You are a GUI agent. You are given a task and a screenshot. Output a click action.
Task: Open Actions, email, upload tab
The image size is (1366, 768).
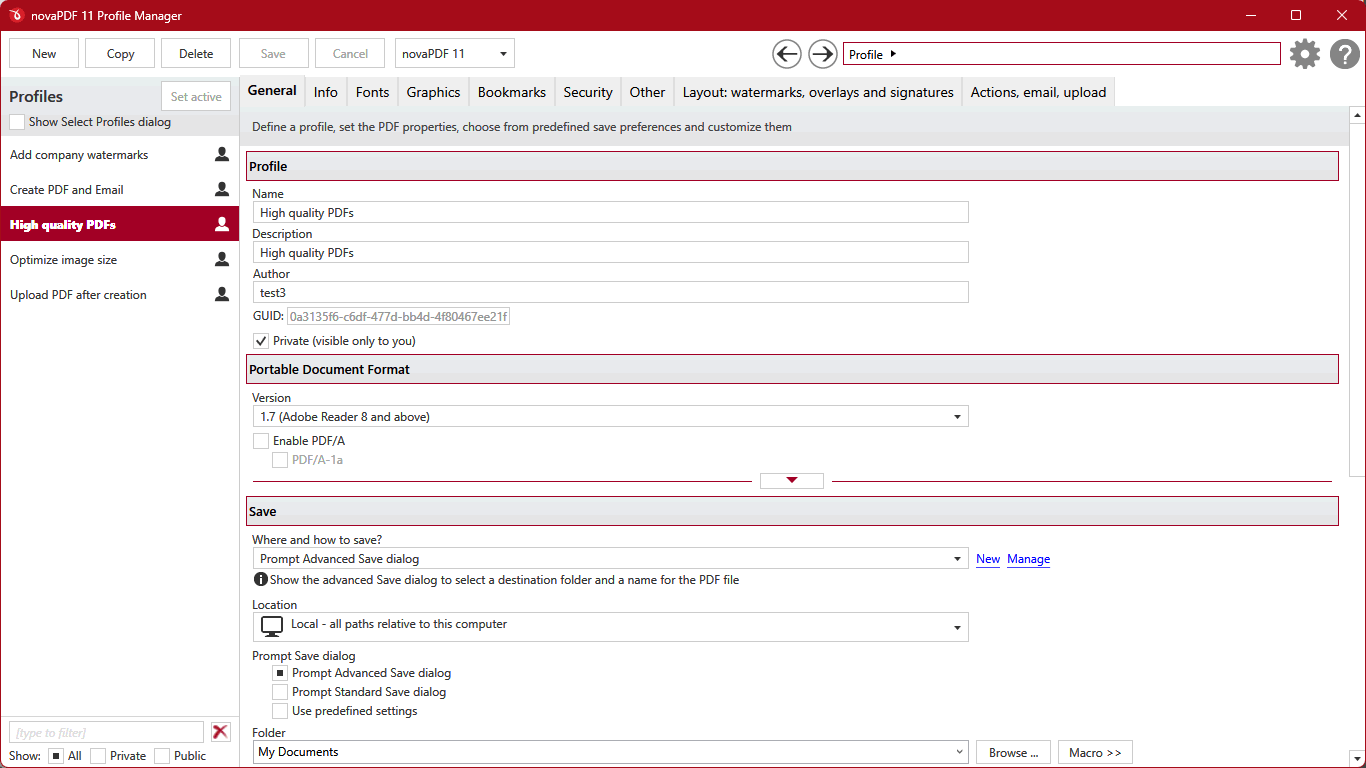coord(1038,92)
